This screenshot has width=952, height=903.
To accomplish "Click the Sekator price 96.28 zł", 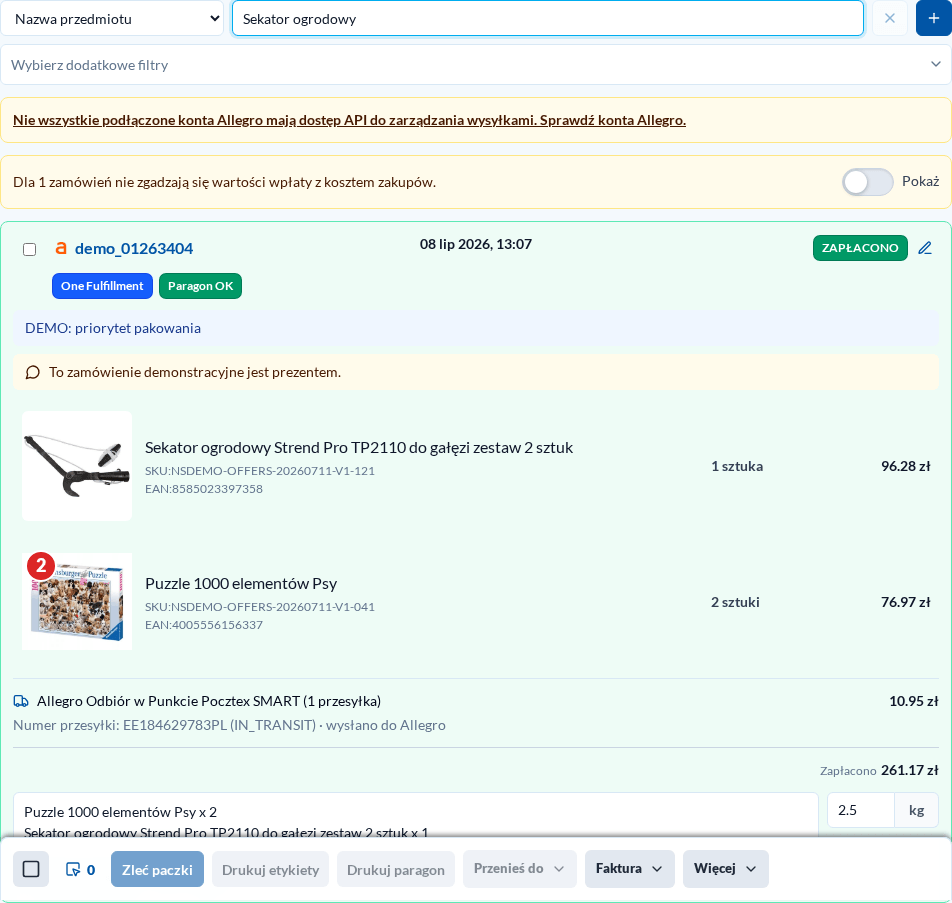I will point(906,466).
